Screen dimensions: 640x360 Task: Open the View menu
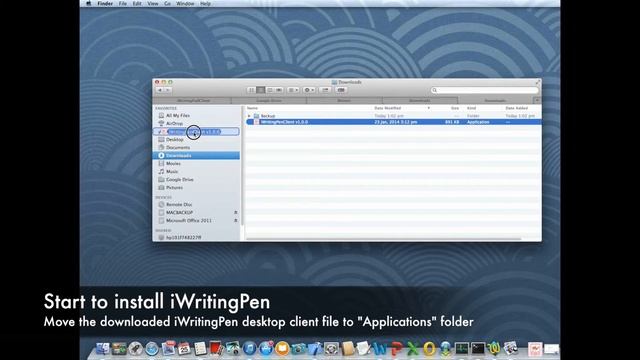pyautogui.click(x=153, y=4)
